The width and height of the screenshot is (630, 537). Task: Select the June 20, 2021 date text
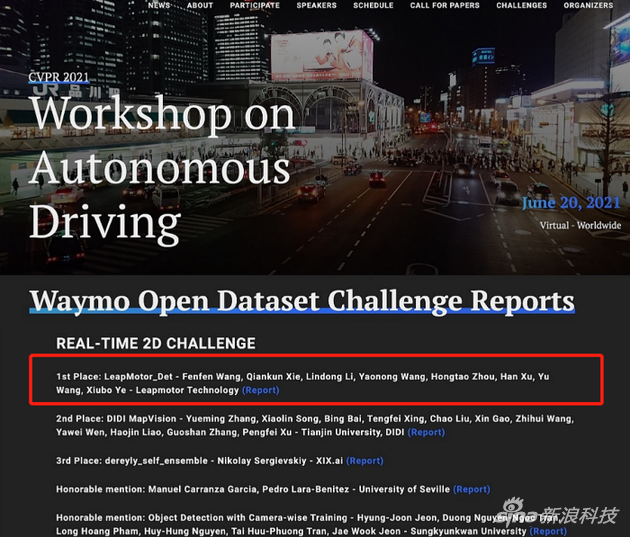[571, 203]
